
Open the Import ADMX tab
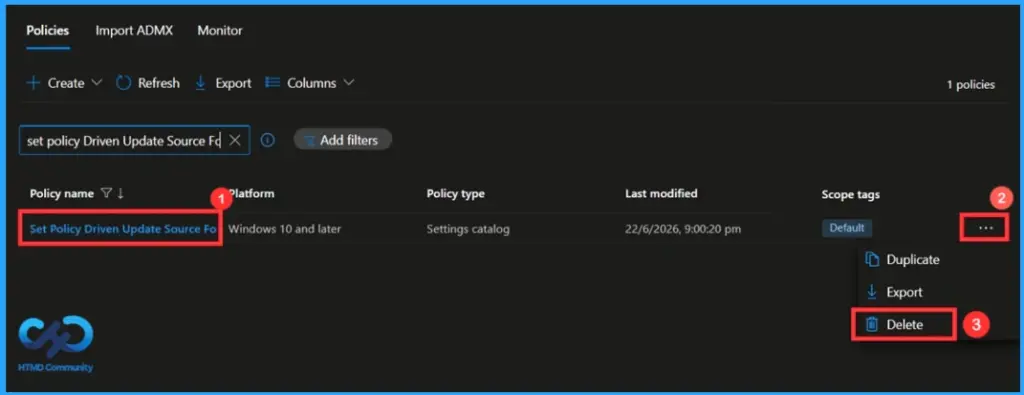click(x=134, y=31)
